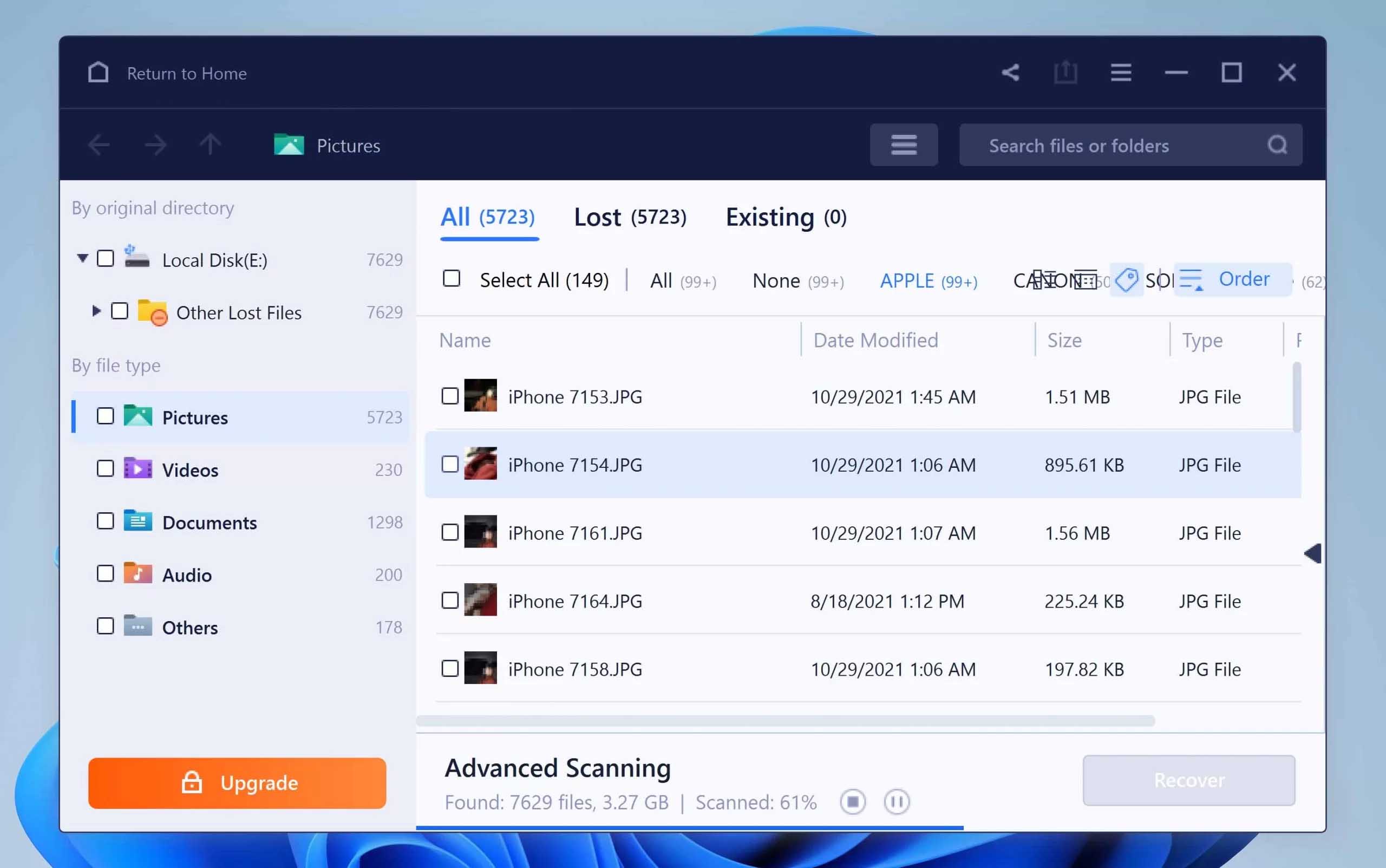Viewport: 1386px width, 868px height.
Task: Open the hamburger menu in title bar
Action: [1121, 73]
